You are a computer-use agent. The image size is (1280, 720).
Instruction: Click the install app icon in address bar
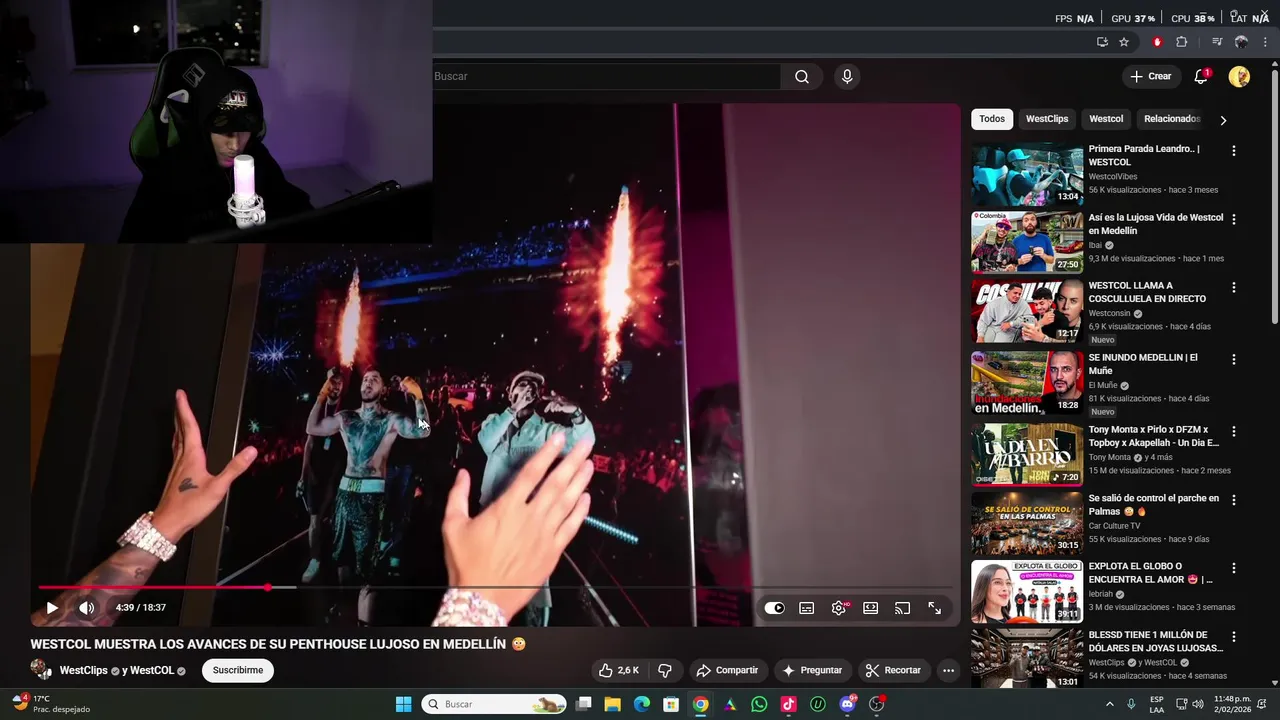click(1102, 42)
